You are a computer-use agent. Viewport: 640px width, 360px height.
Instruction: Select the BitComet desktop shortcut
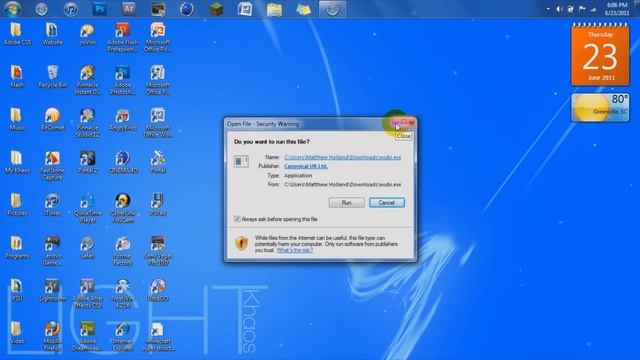[x=52, y=119]
